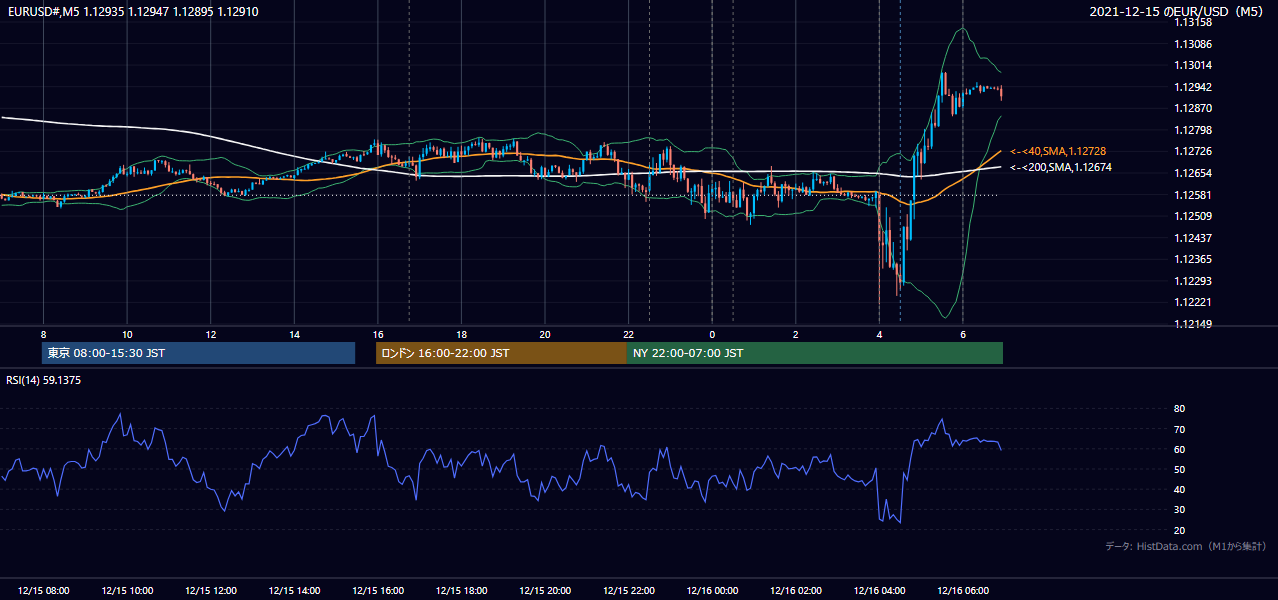Click the 12/15 12:00 date axis label
The height and width of the screenshot is (600, 1278).
click(x=211, y=591)
